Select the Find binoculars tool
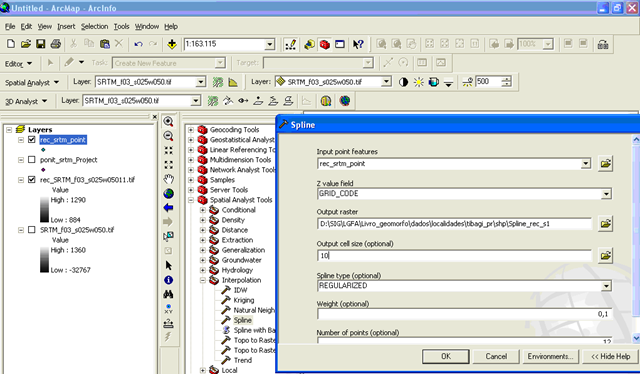The image size is (640, 374). 168,294
